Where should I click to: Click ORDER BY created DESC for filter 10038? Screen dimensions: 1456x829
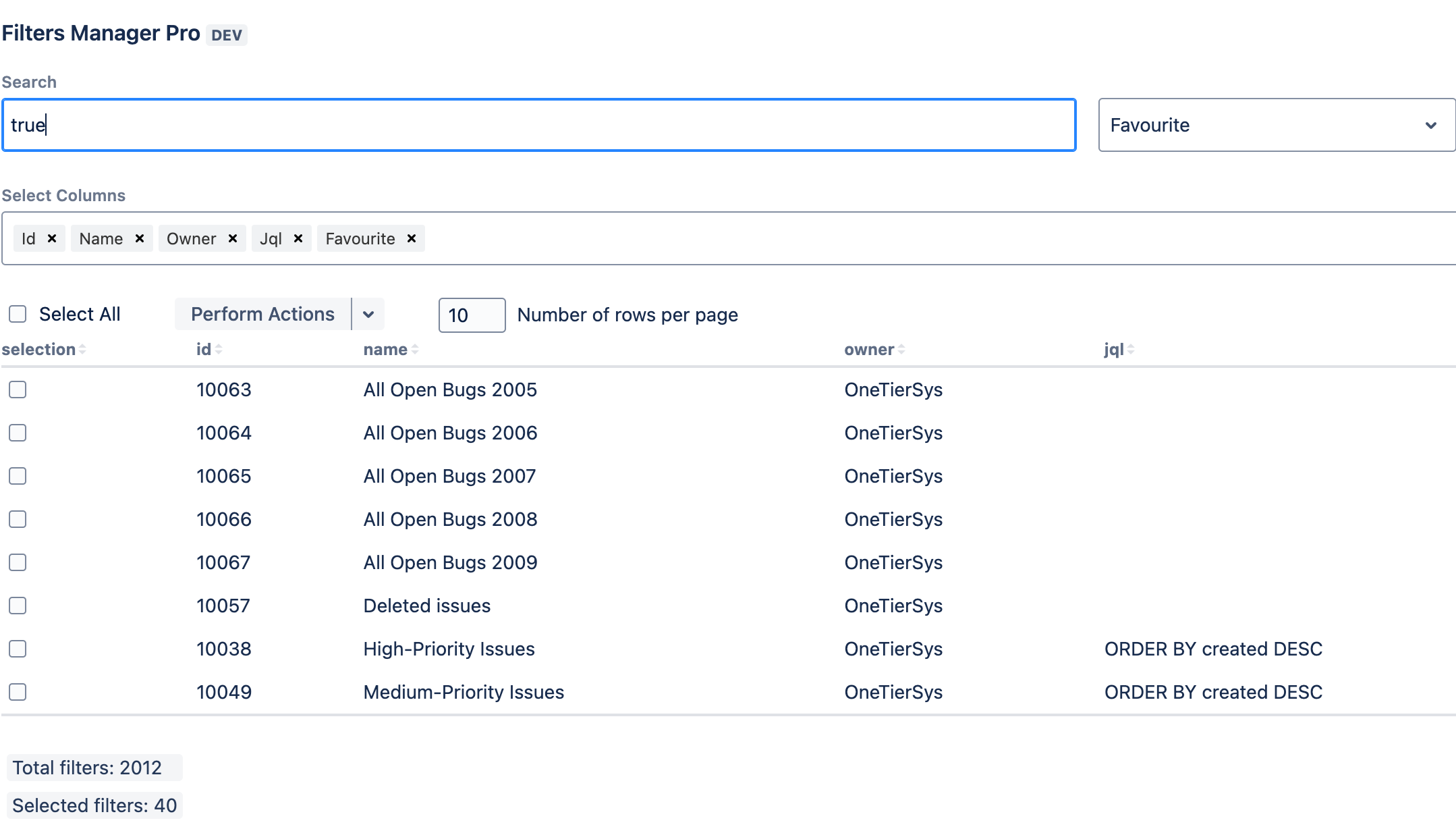click(1213, 649)
